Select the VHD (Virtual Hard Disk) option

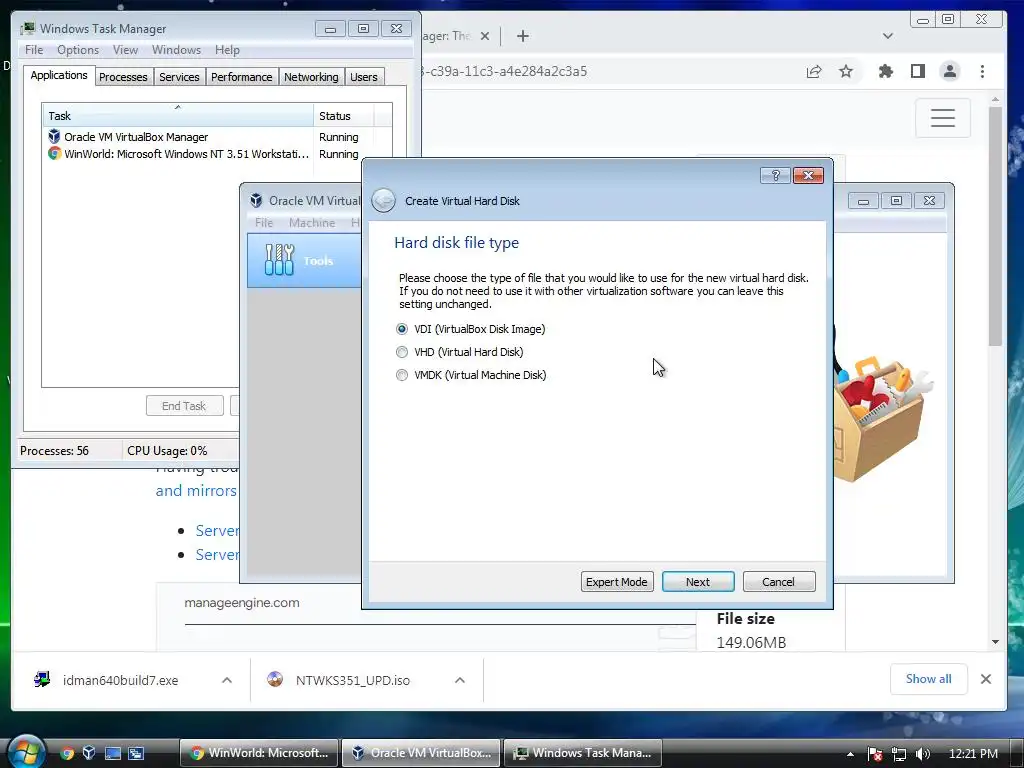460,352
